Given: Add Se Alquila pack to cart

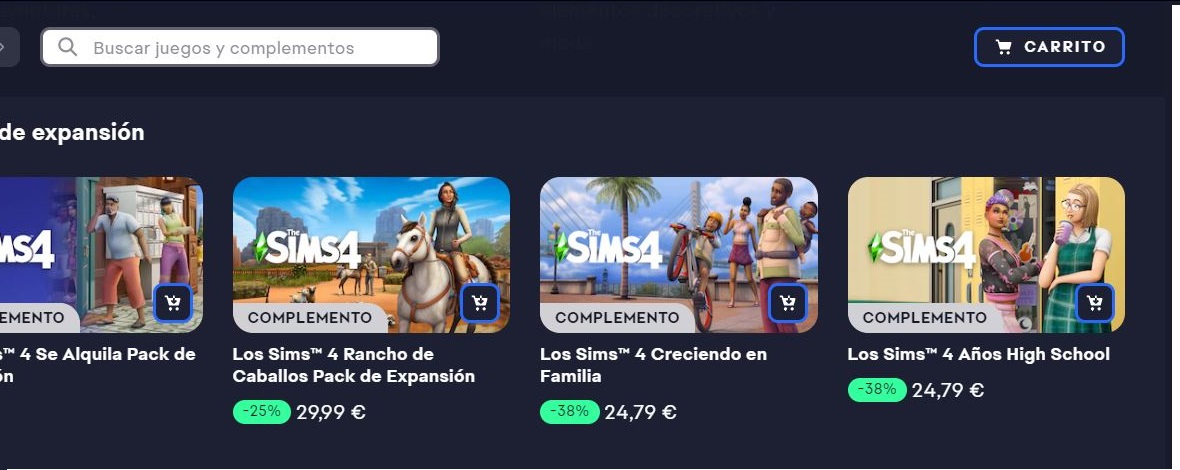Looking at the screenshot, I should (173, 303).
